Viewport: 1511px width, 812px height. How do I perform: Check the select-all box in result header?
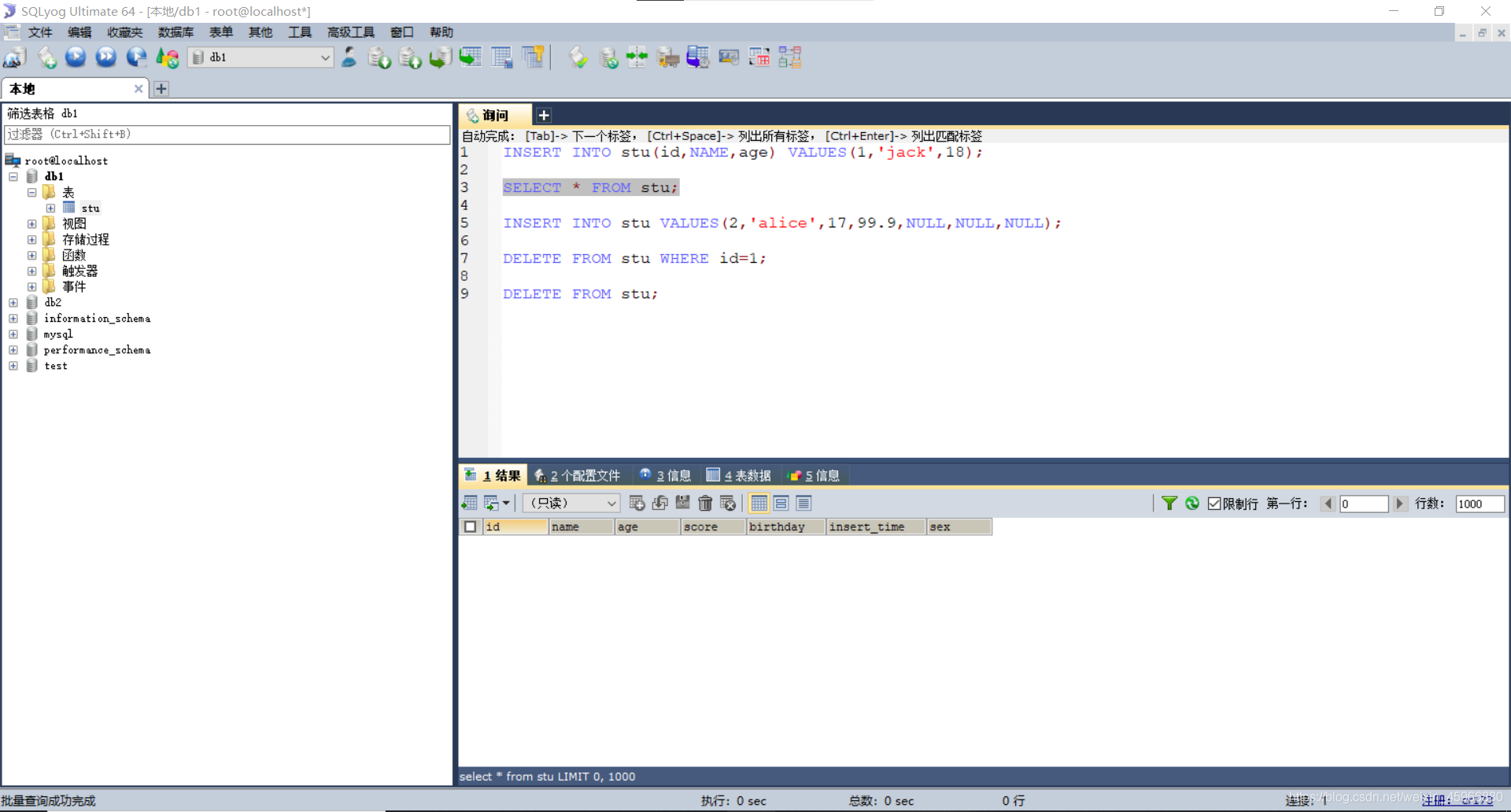point(470,527)
